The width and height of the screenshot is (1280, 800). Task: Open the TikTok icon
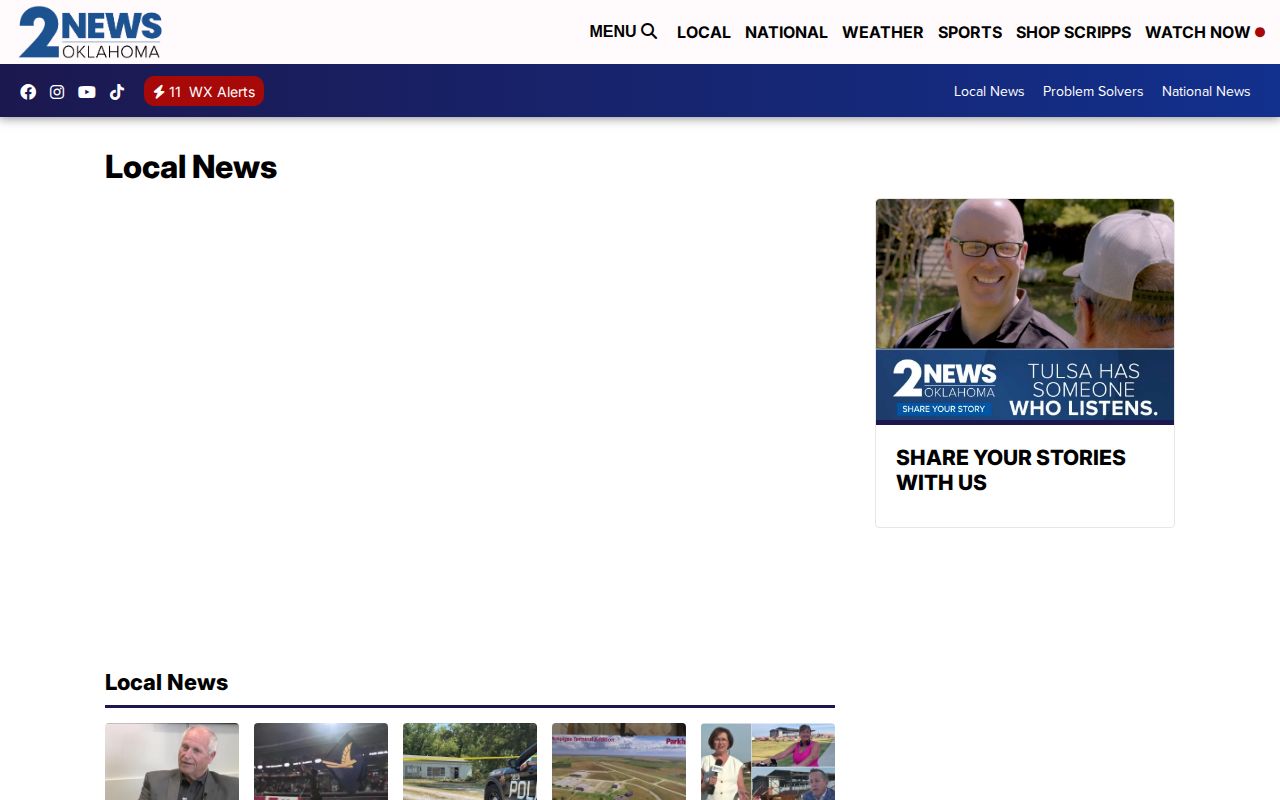tap(117, 92)
